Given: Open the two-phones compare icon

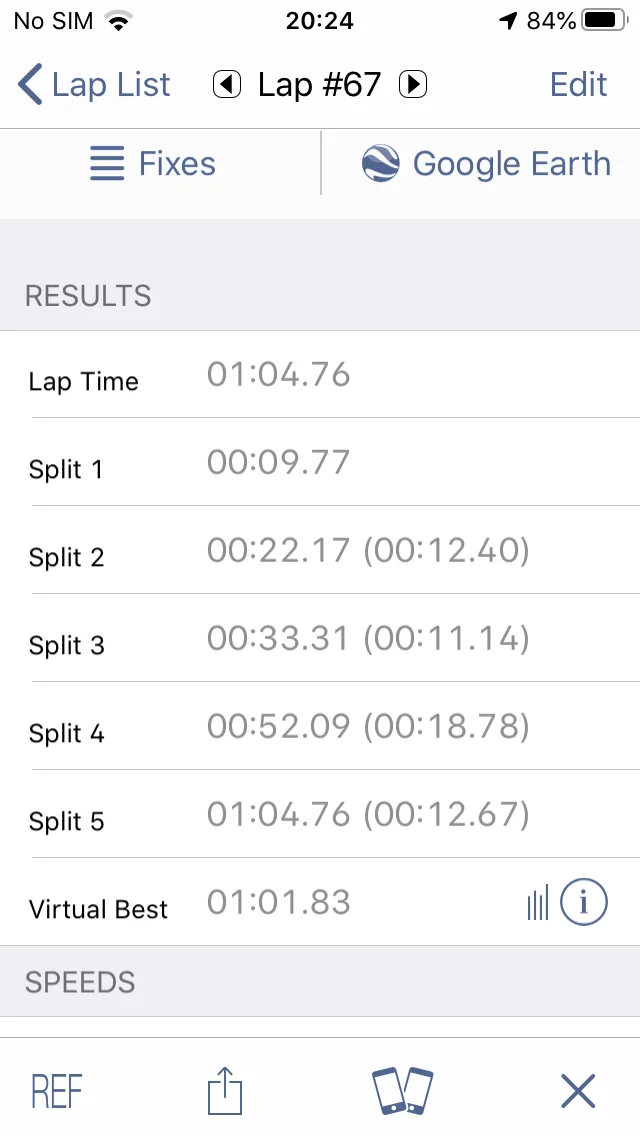Looking at the screenshot, I should point(402,1090).
